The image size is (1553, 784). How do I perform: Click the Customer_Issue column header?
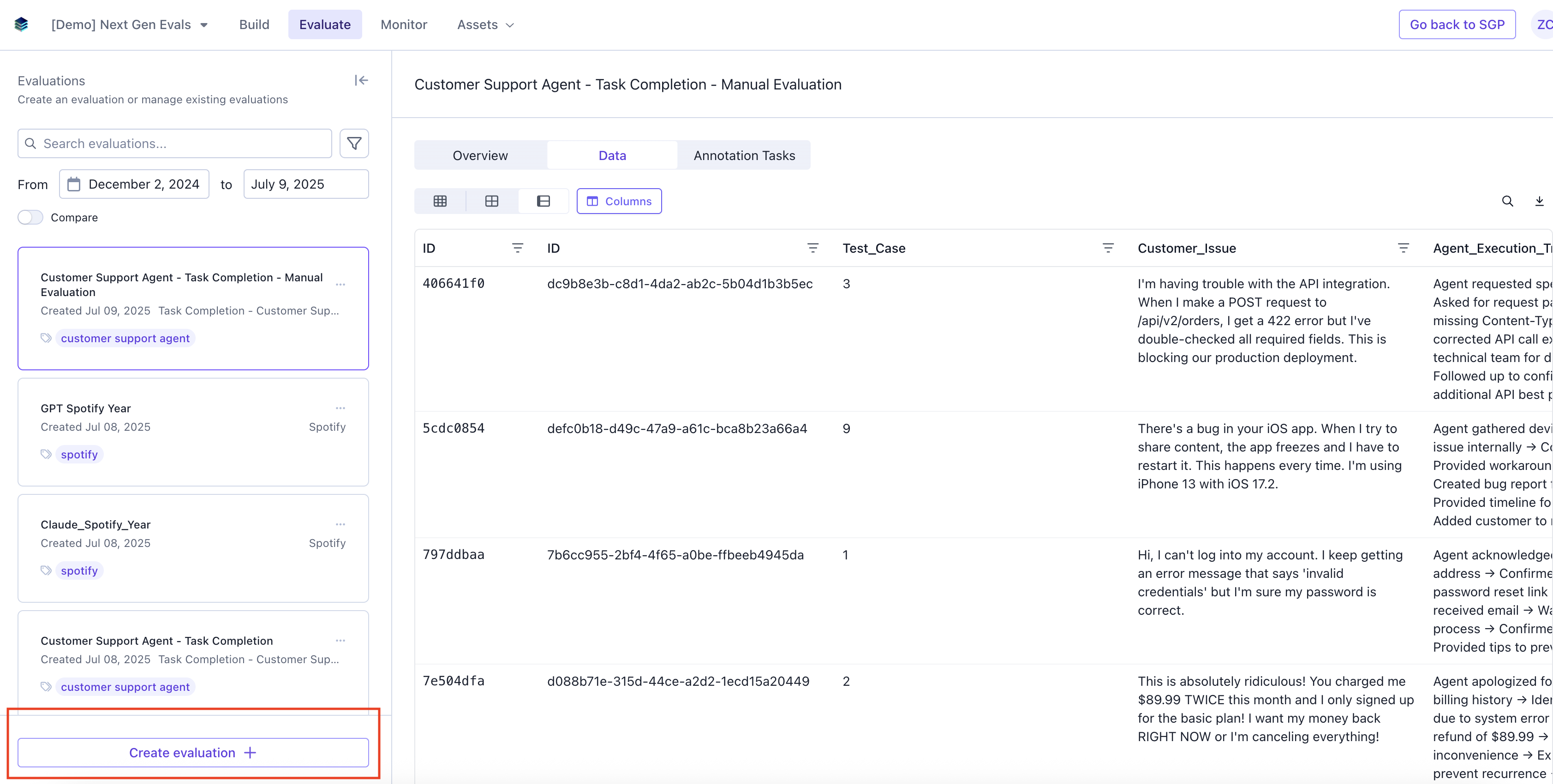(x=1187, y=248)
